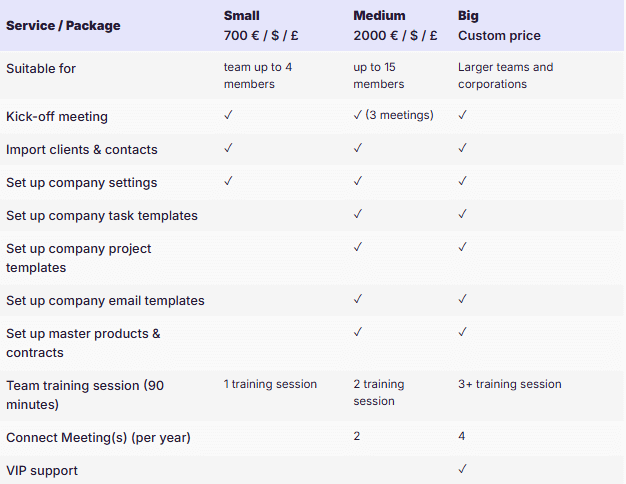Click Medium checkmark for company email templates
Image resolution: width=626 pixels, height=484 pixels.
pyautogui.click(x=358, y=299)
